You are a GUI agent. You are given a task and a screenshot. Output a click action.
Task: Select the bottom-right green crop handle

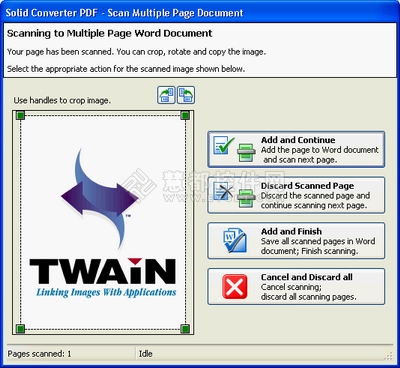coord(185,329)
